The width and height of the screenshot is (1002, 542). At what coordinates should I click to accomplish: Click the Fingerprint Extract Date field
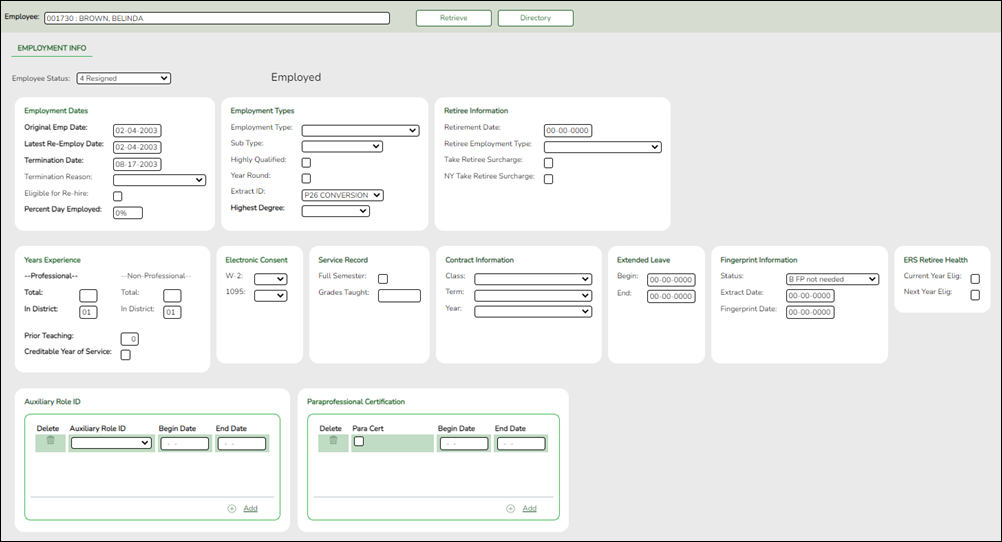coord(810,296)
